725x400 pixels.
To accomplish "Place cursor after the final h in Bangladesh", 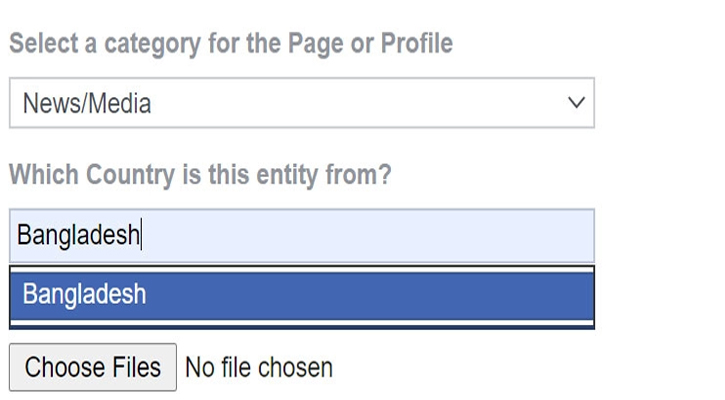I will (141, 236).
